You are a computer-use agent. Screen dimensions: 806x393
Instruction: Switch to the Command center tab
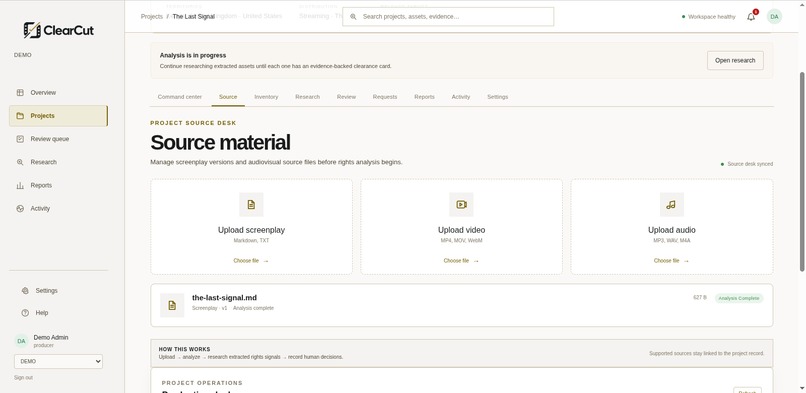coord(179,97)
